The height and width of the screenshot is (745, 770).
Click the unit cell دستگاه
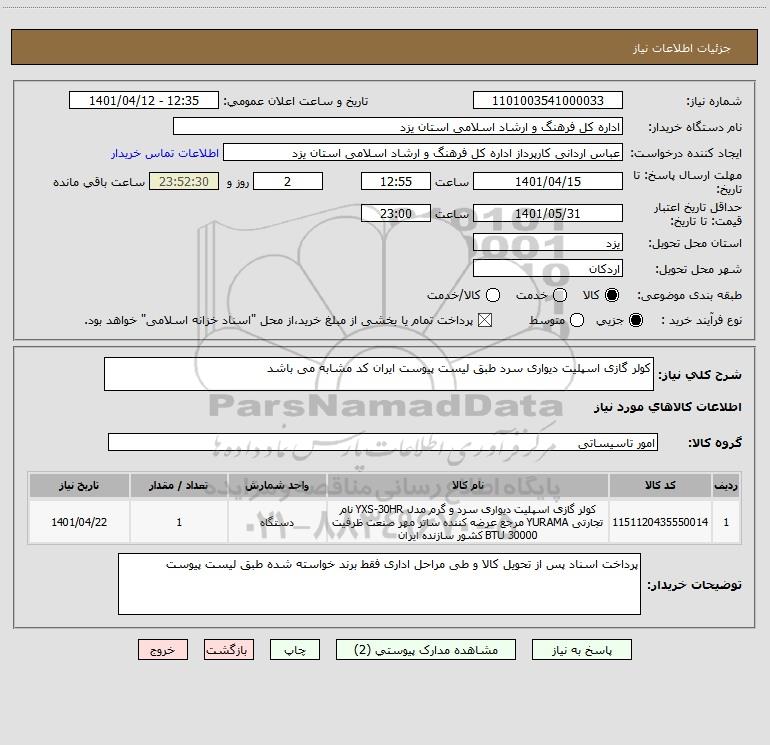coord(277,522)
